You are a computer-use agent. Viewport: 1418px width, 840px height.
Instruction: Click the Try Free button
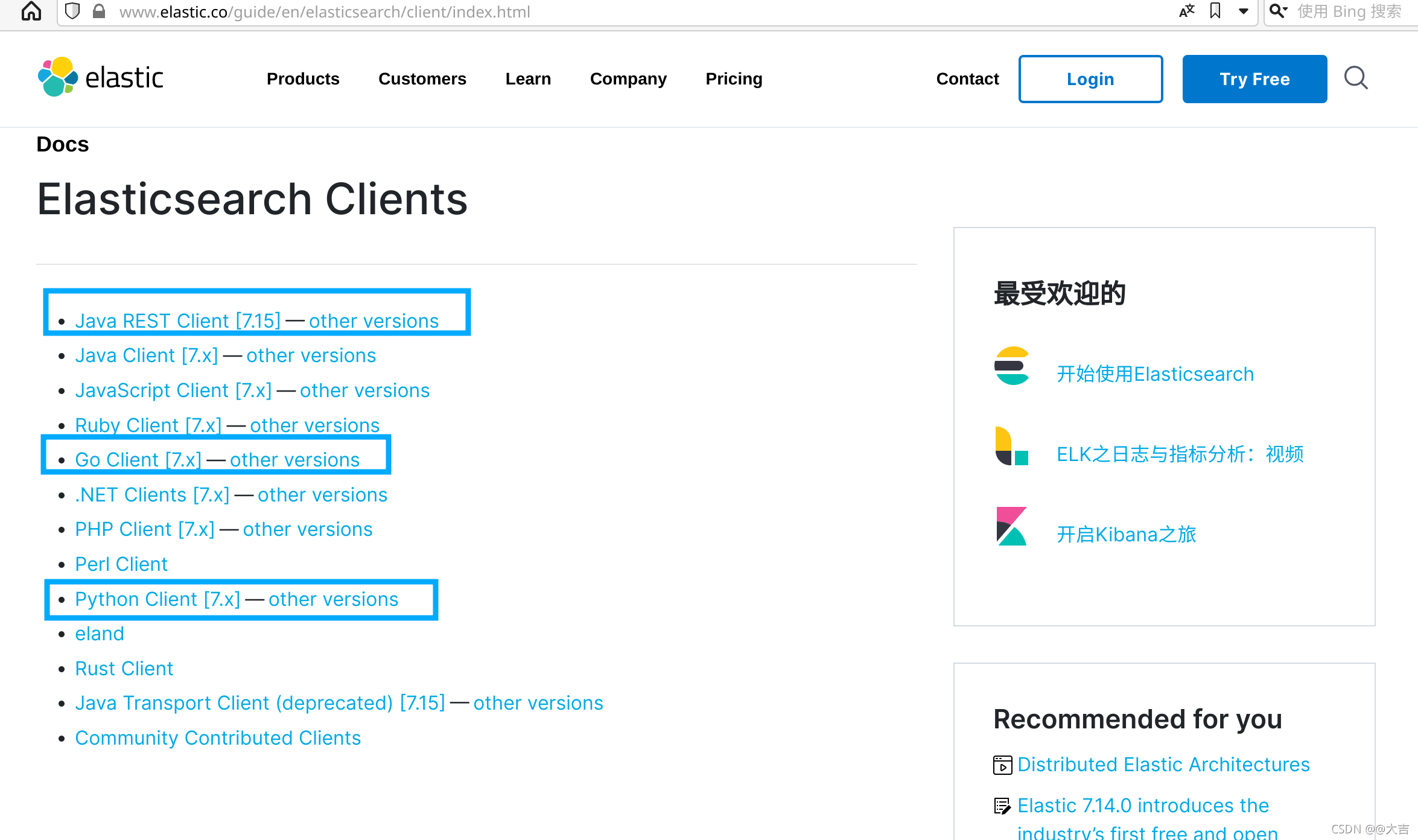coord(1254,79)
